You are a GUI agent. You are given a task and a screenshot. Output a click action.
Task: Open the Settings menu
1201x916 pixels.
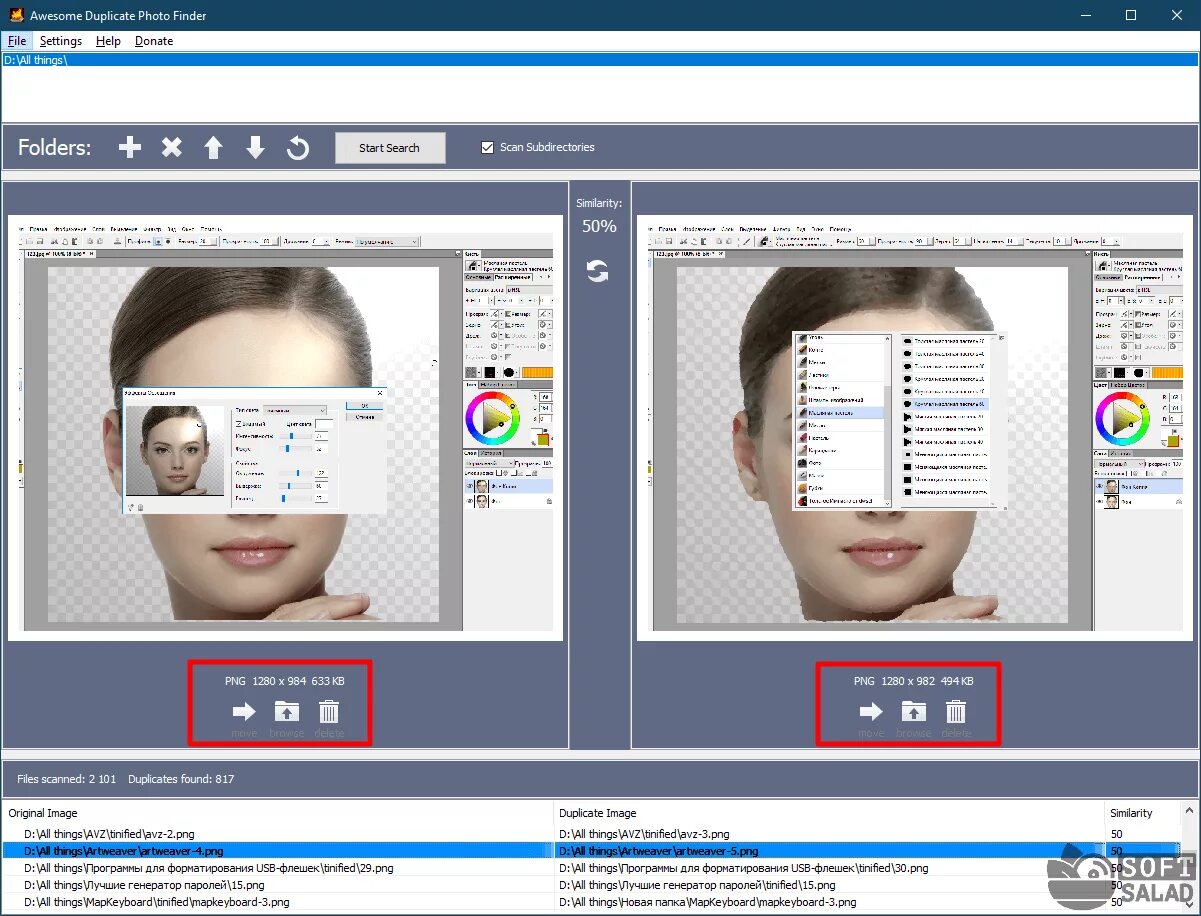coord(61,41)
